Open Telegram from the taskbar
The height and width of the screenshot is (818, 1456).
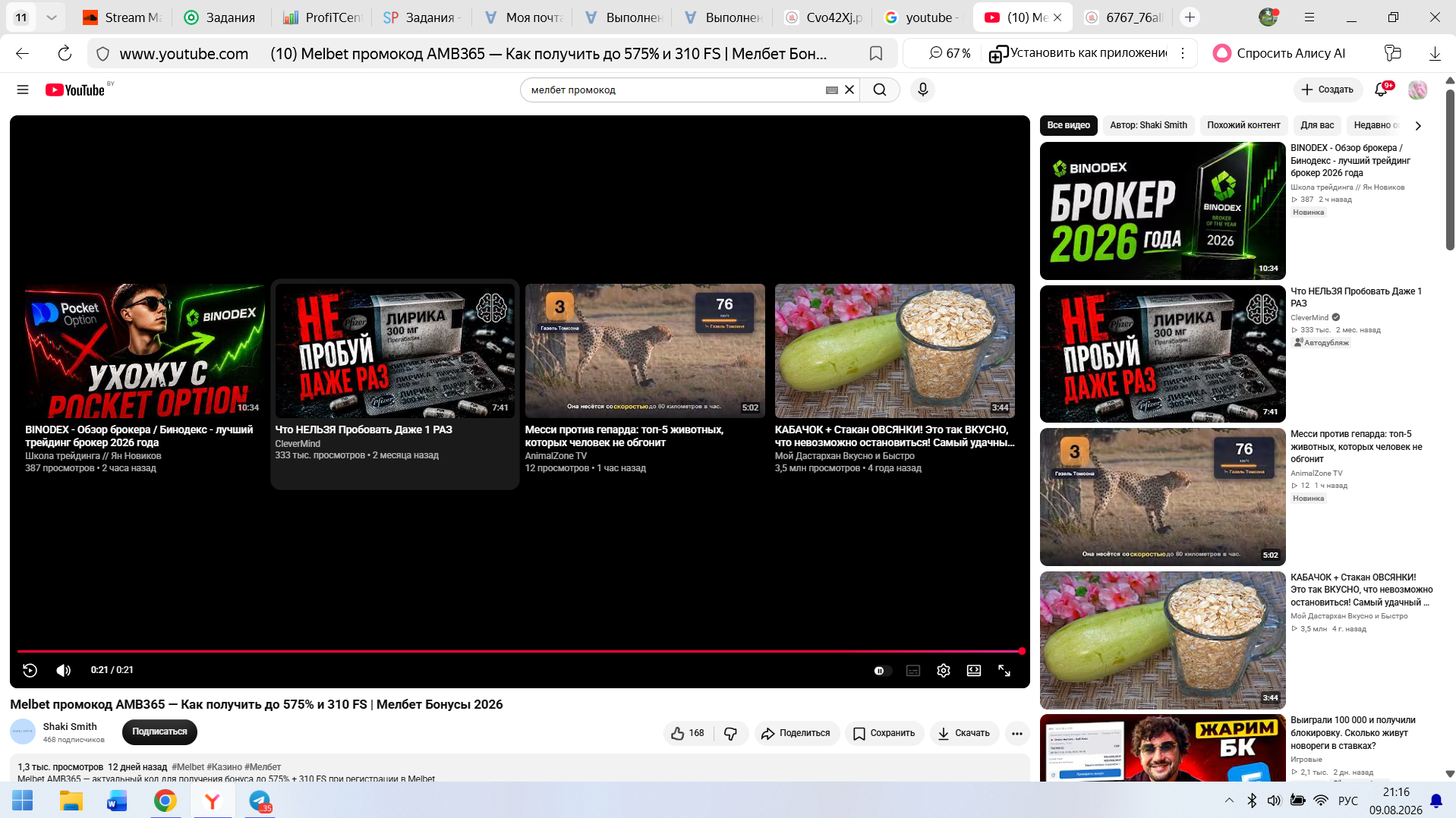coord(260,801)
